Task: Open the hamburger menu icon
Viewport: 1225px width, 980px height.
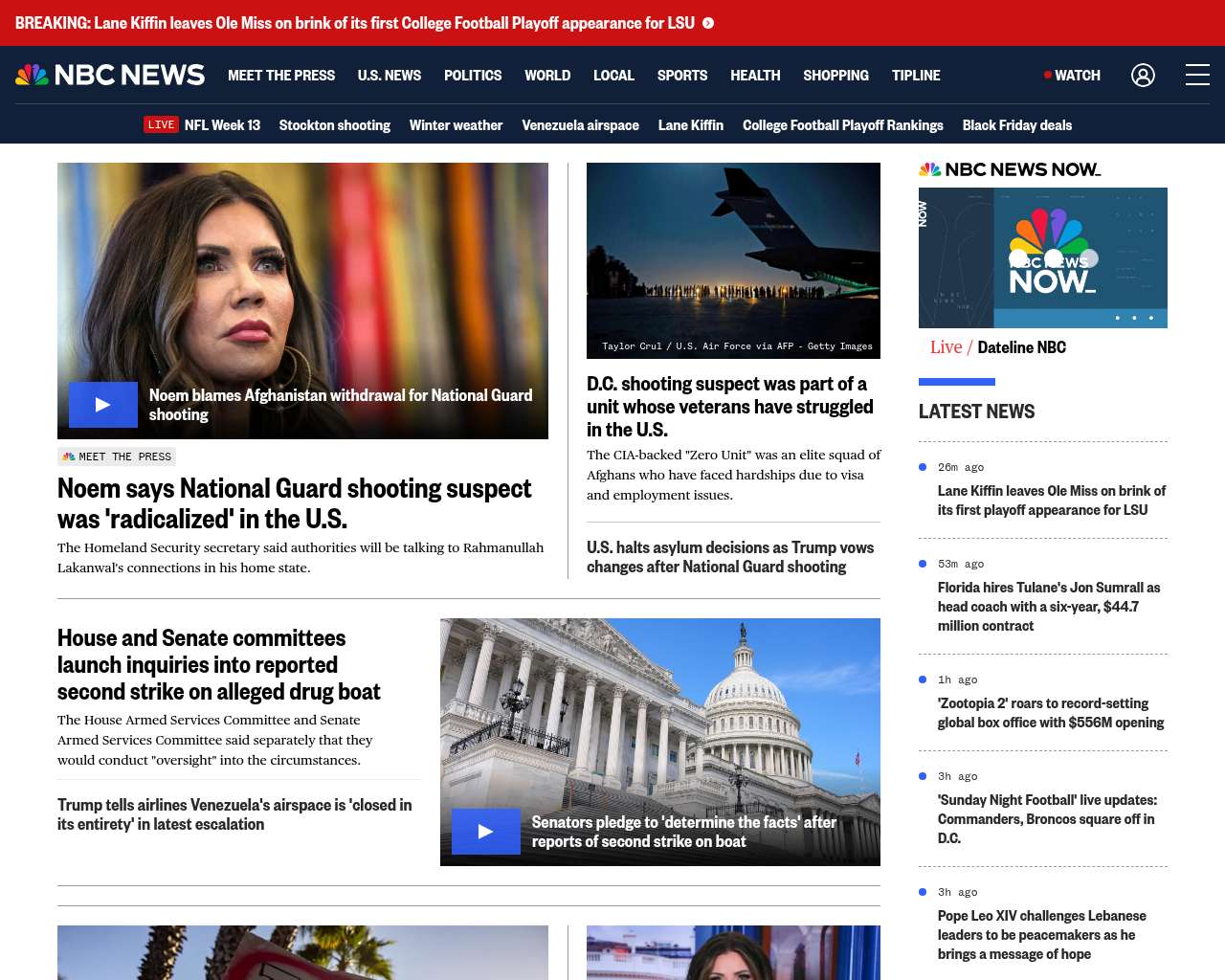Action: pos(1197,75)
